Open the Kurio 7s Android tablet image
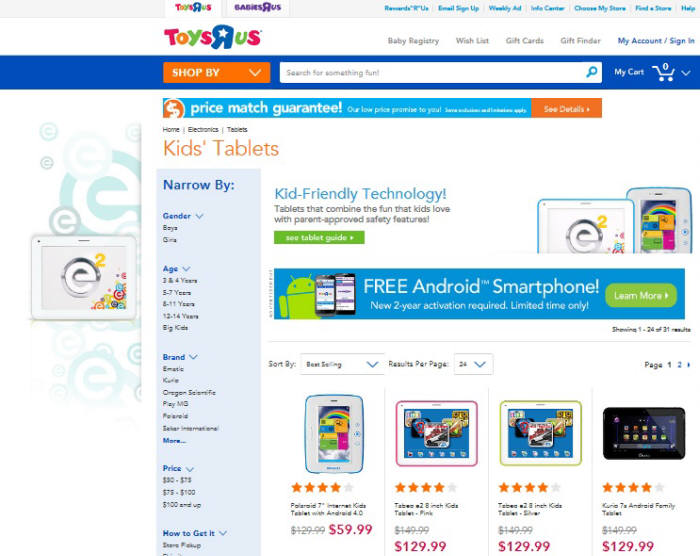Screen dimensions: 700x556 tap(644, 434)
